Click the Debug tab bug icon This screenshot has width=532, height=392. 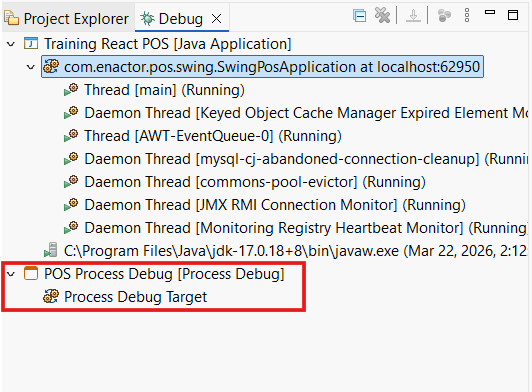click(148, 19)
